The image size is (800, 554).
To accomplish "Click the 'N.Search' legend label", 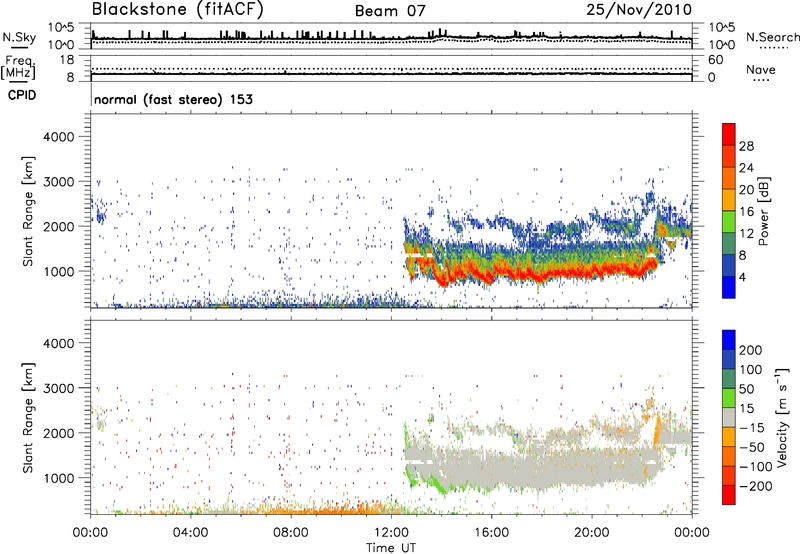I will pos(772,37).
